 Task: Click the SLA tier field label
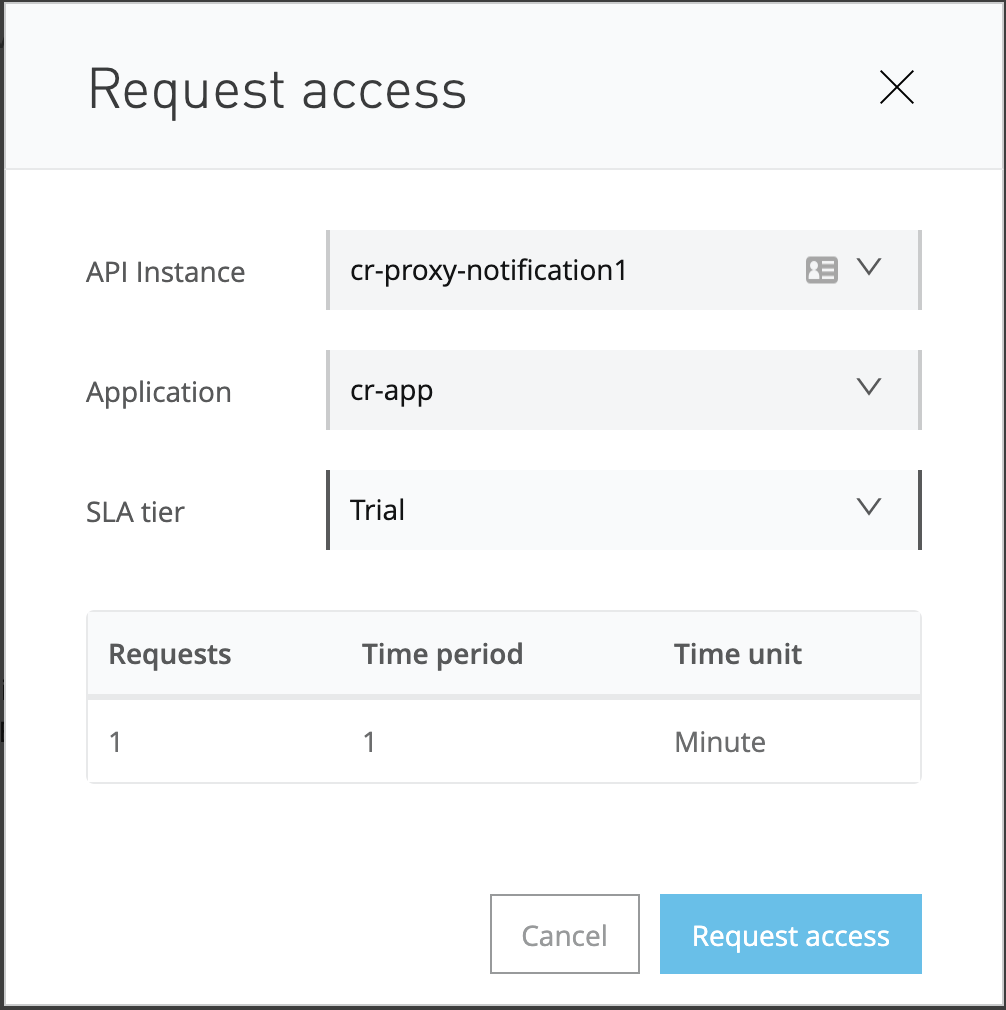136,512
